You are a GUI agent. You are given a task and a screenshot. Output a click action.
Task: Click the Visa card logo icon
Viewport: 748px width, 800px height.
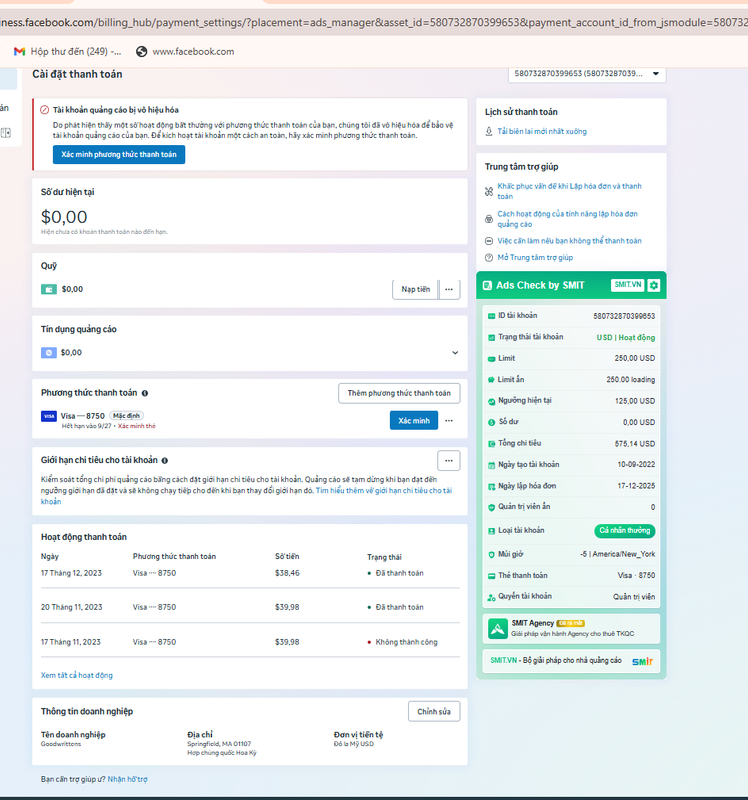[49, 416]
